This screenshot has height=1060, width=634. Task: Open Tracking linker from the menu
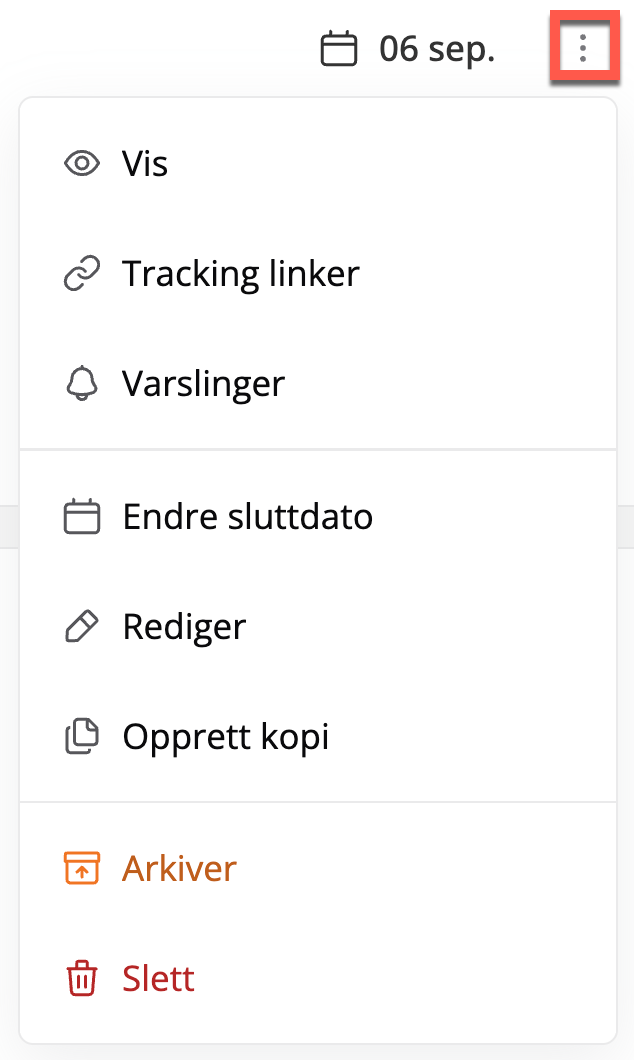[x=318, y=274]
